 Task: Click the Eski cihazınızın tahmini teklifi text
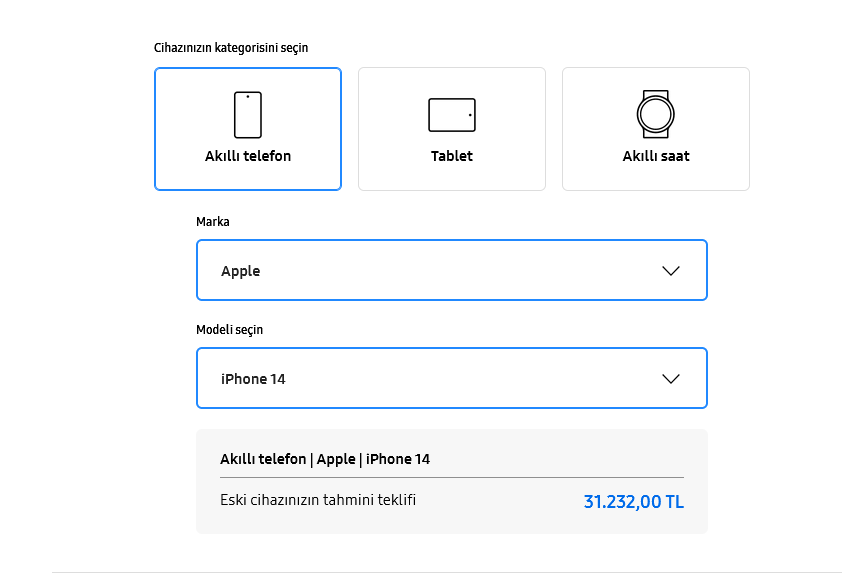[x=318, y=500]
